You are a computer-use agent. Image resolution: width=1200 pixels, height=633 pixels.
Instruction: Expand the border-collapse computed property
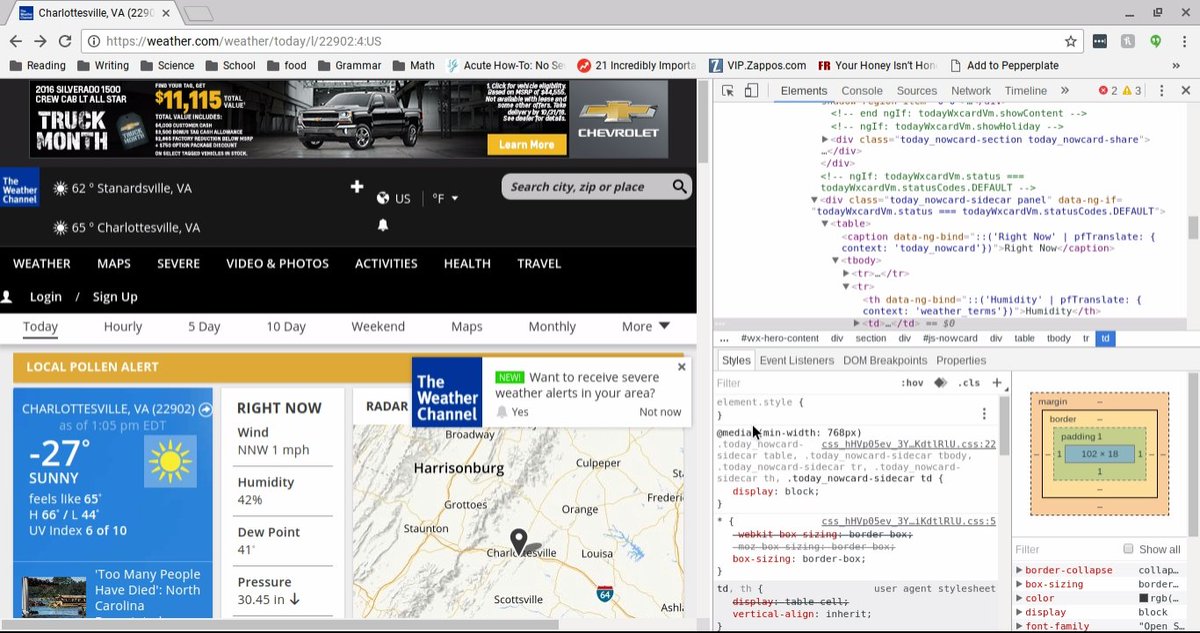[x=1019, y=570]
